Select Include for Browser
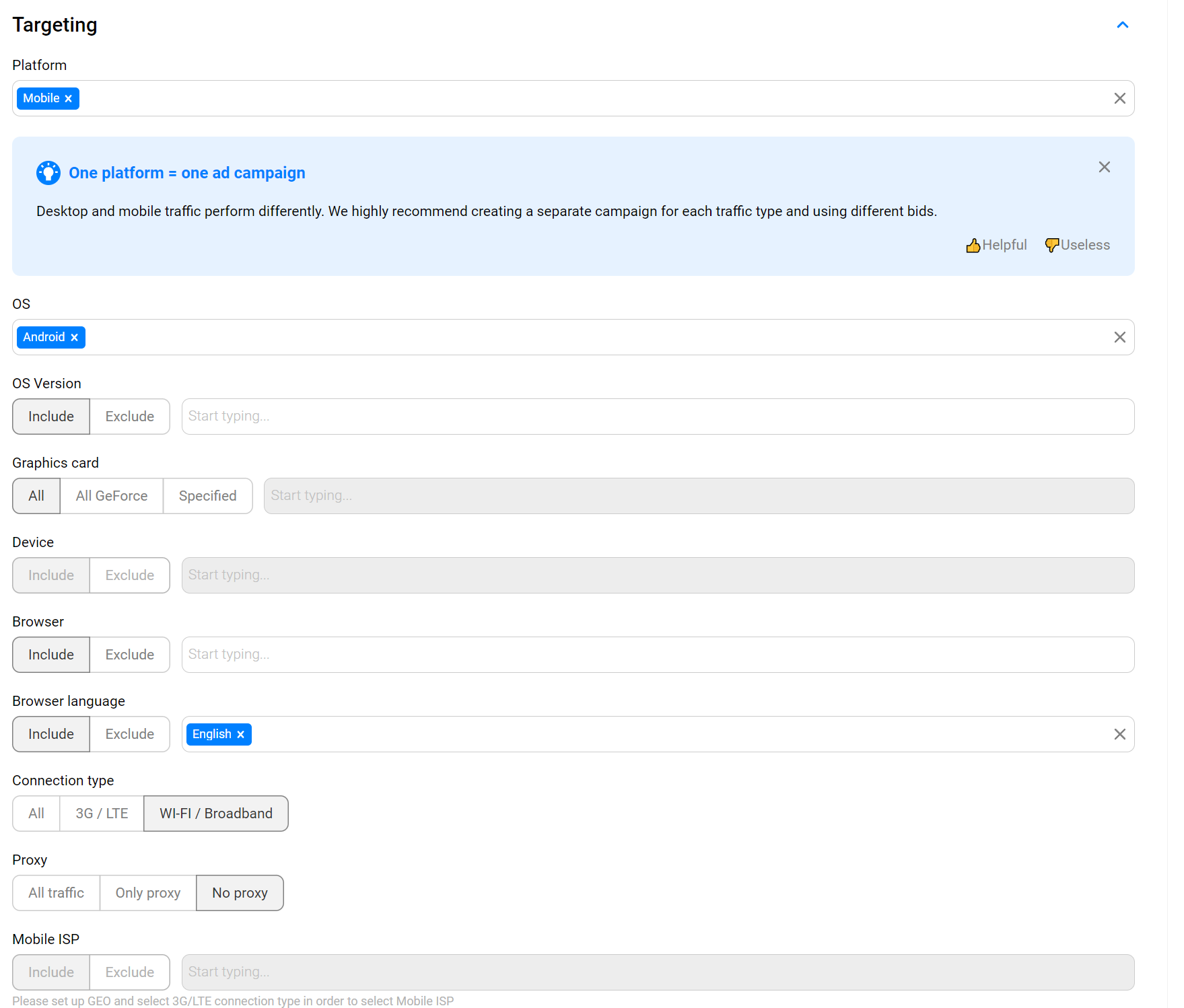Image resolution: width=1184 pixels, height=1008 pixels. (x=51, y=655)
